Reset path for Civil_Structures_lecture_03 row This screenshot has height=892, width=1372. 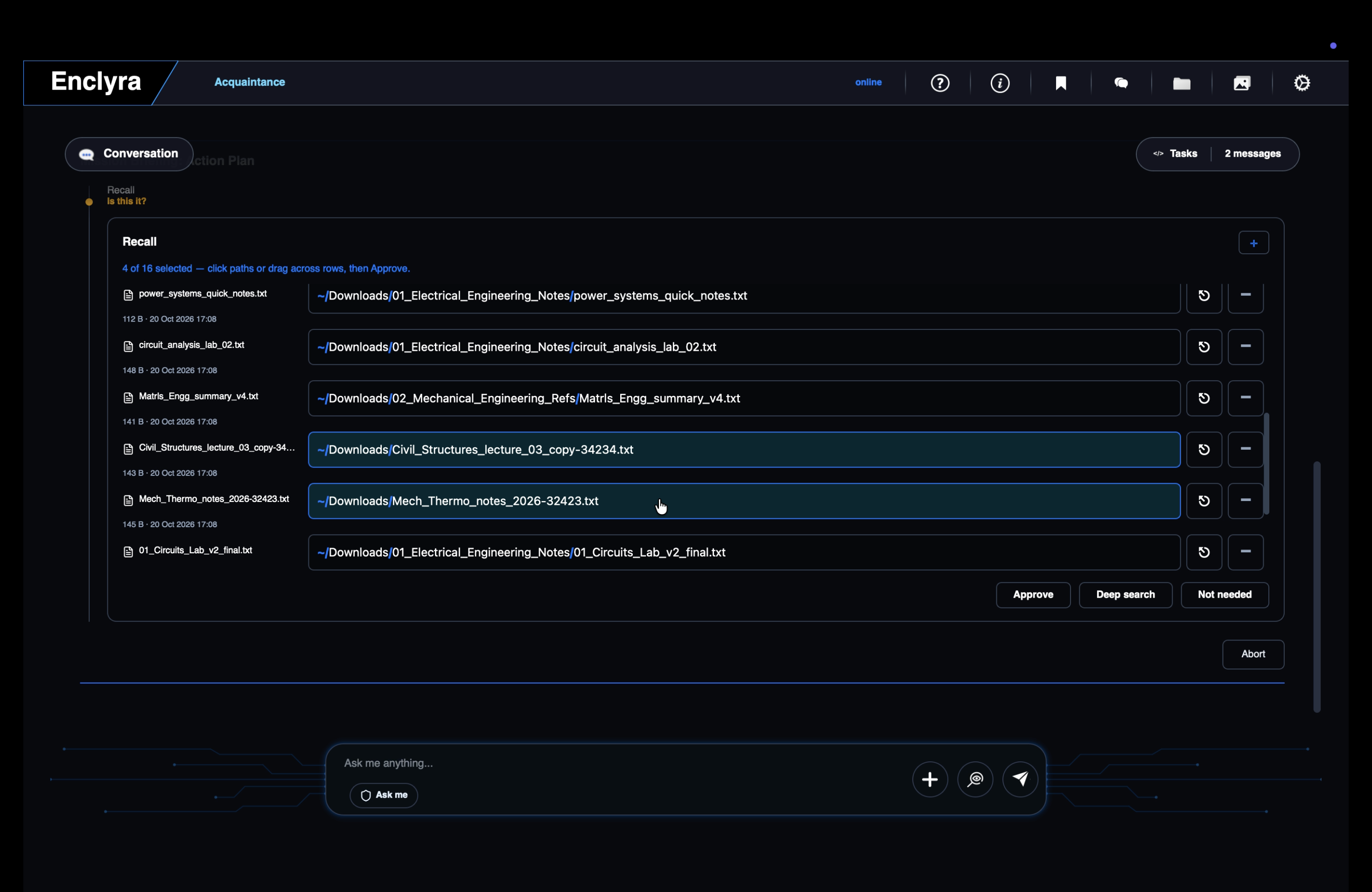pos(1204,449)
